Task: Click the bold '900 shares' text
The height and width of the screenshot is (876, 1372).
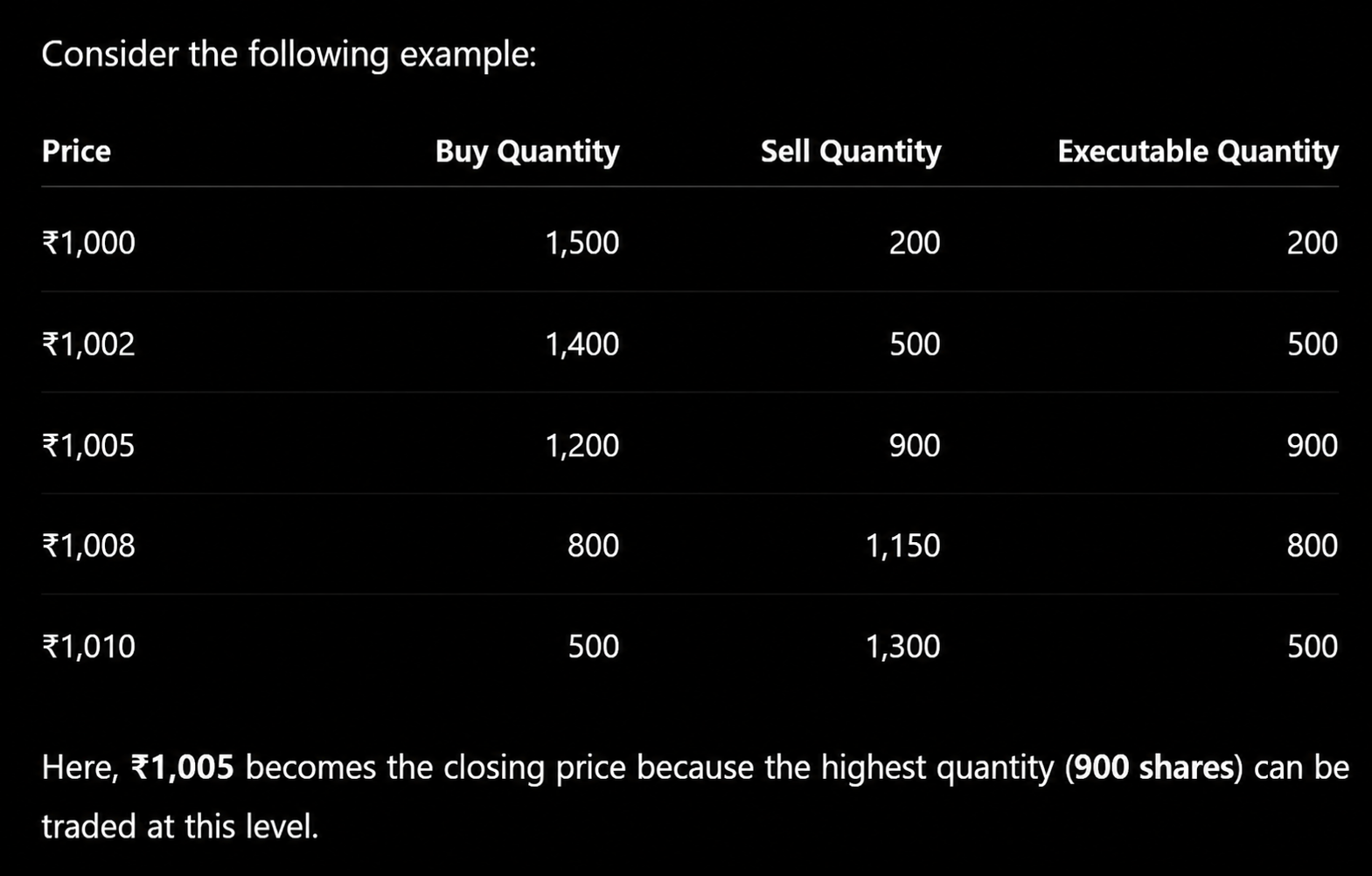Action: coord(1153,767)
